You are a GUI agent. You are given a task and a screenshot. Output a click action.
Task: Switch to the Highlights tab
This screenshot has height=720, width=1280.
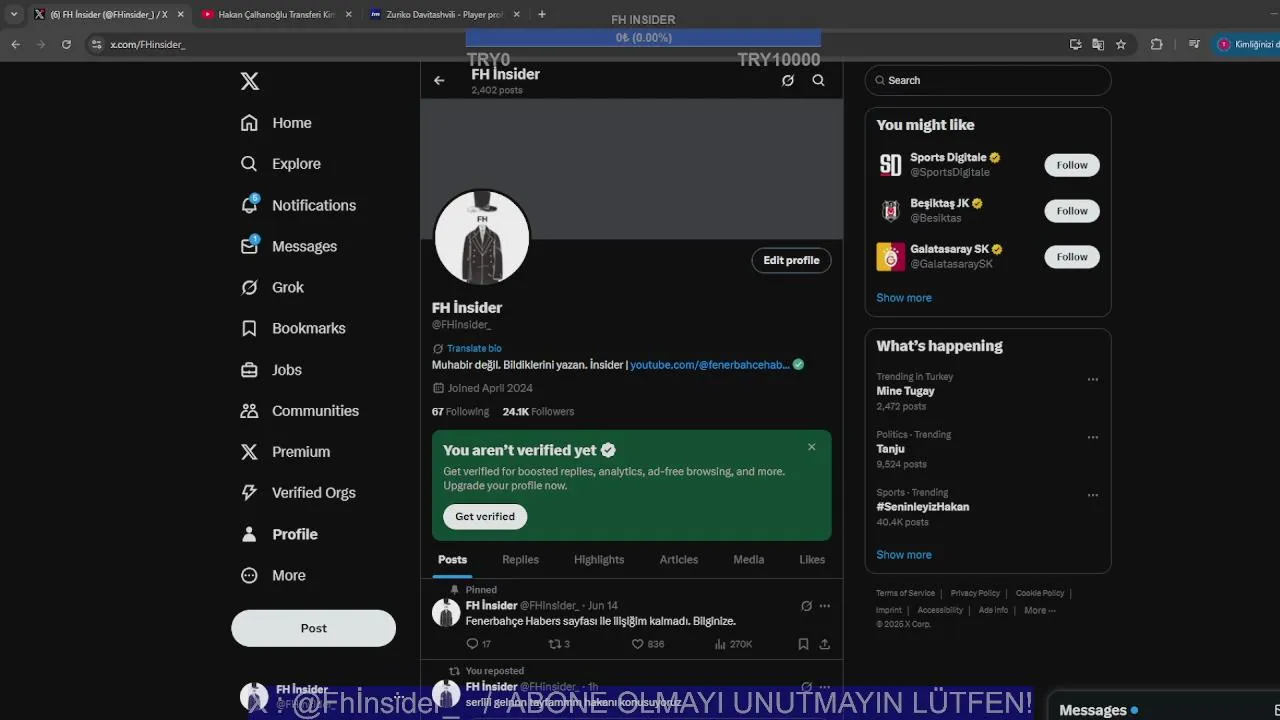pos(599,560)
